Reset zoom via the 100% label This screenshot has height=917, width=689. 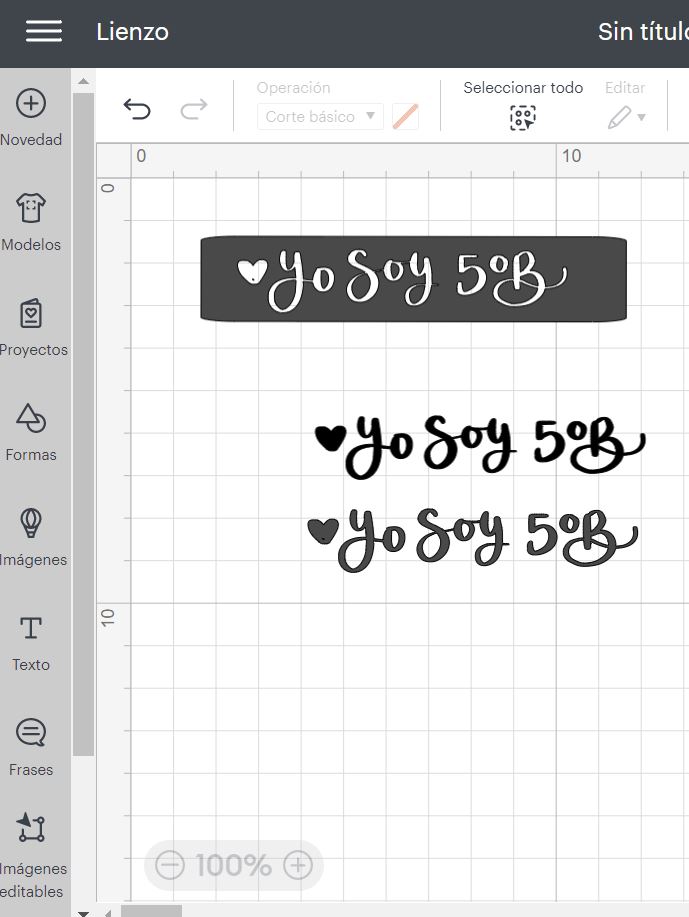coord(233,865)
